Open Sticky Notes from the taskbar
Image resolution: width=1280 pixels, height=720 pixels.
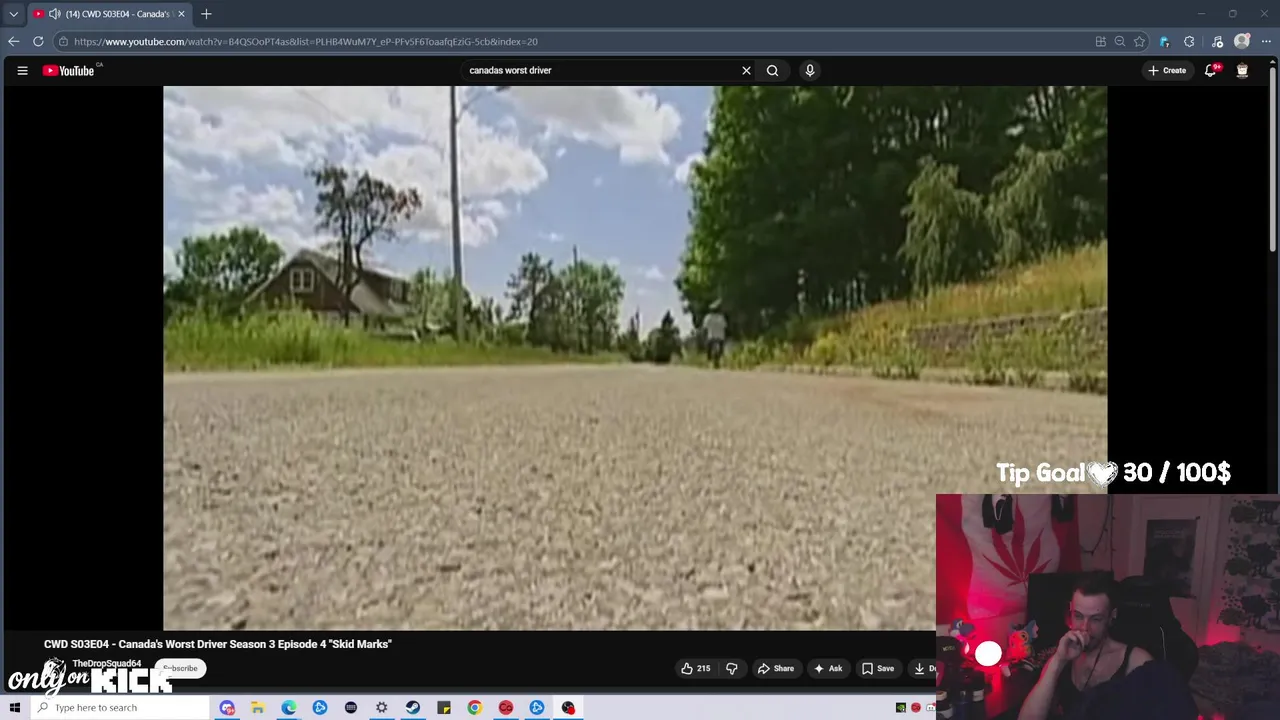pyautogui.click(x=444, y=707)
